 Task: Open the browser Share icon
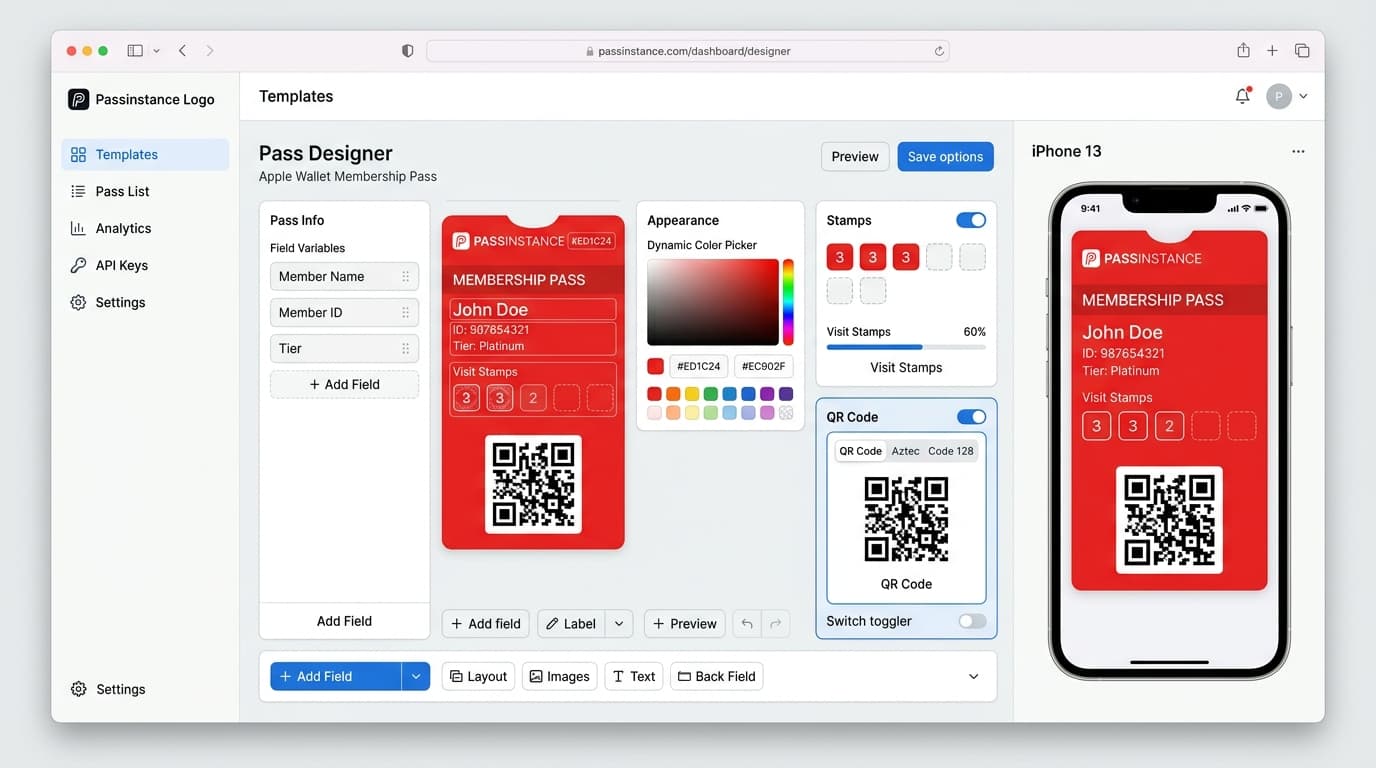coord(1243,50)
